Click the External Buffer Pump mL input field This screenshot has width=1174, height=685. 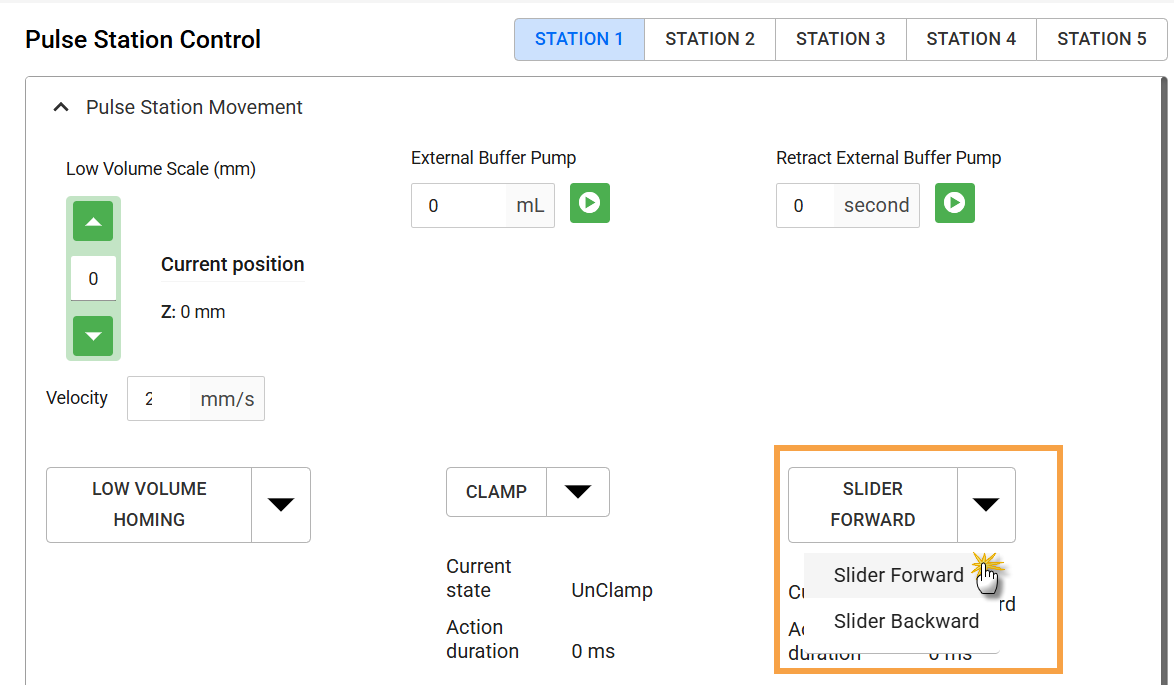pyautogui.click(x=458, y=206)
